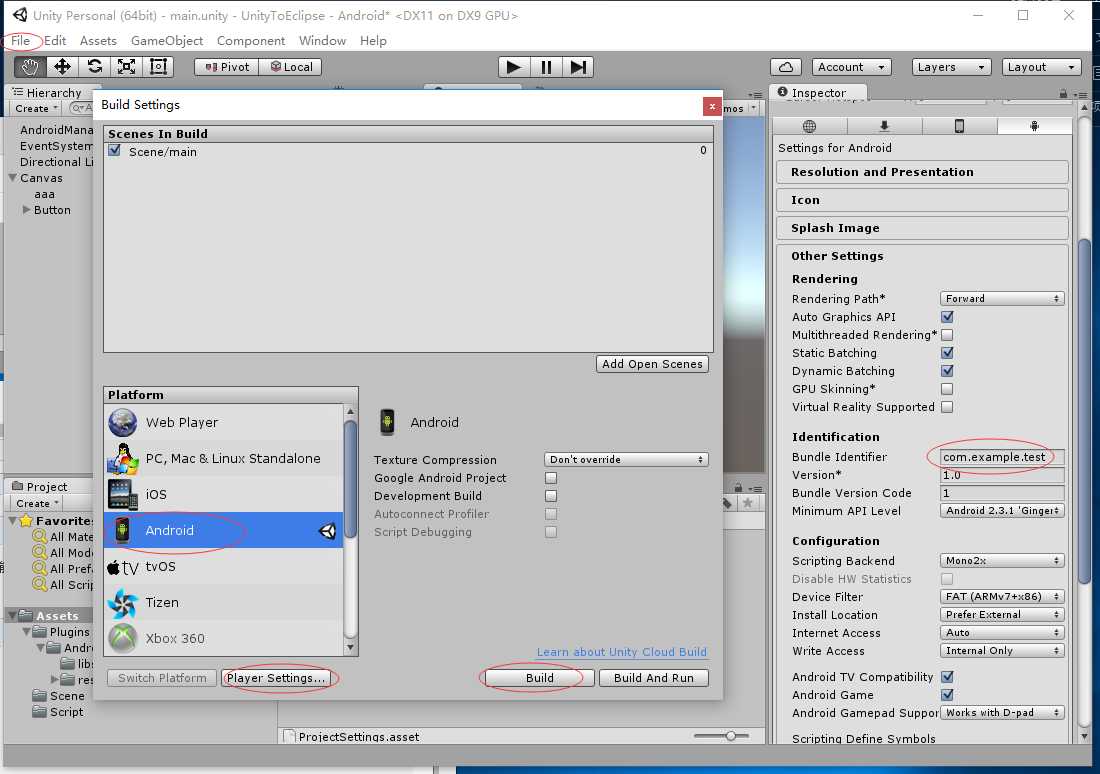Open Minimum API Level dropdown
Image resolution: width=1100 pixels, height=774 pixels.
(1002, 511)
